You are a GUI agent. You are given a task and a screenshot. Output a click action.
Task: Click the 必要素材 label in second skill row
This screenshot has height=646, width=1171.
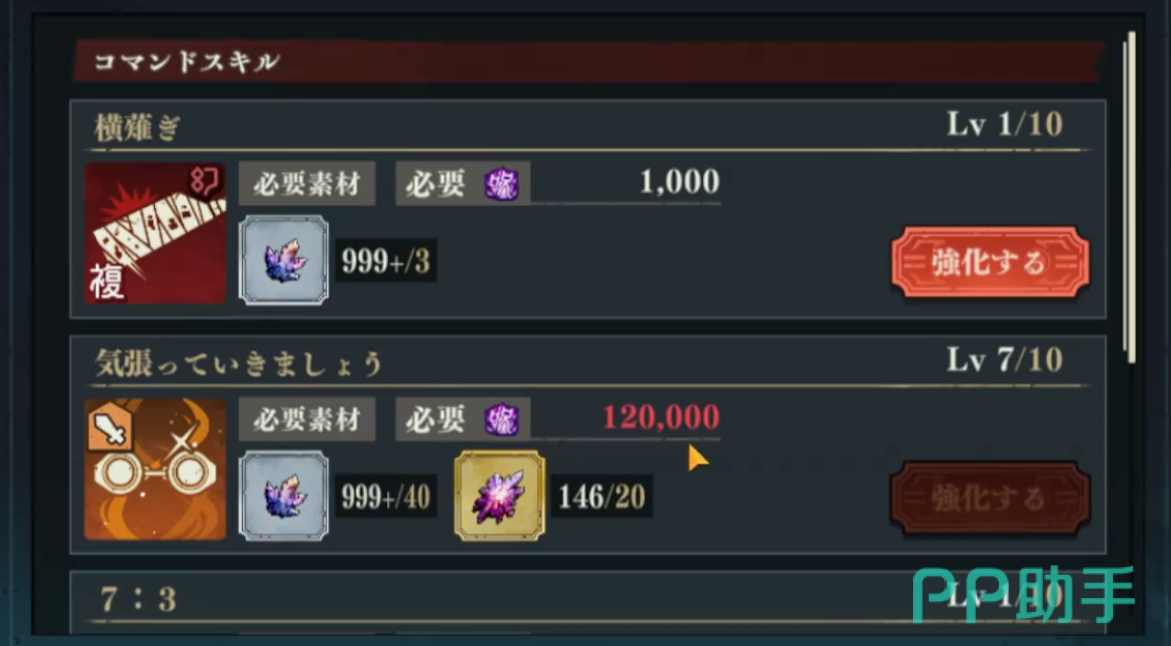point(307,420)
